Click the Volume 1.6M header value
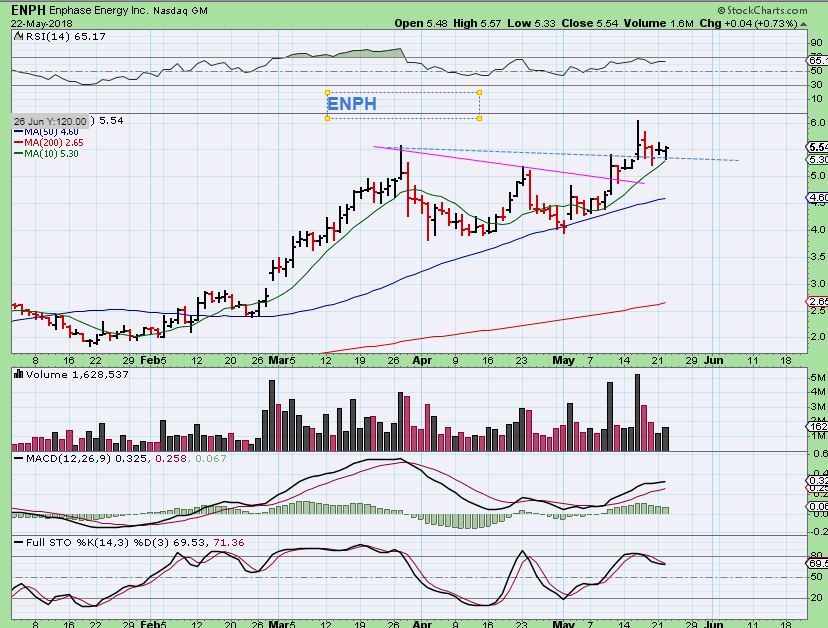Screen dimensions: 828x628 [658, 23]
